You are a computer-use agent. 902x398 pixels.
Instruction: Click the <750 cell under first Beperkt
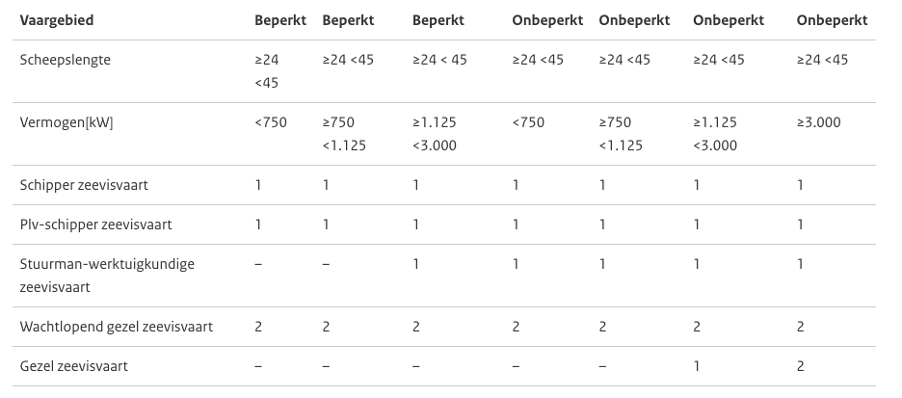(x=270, y=123)
